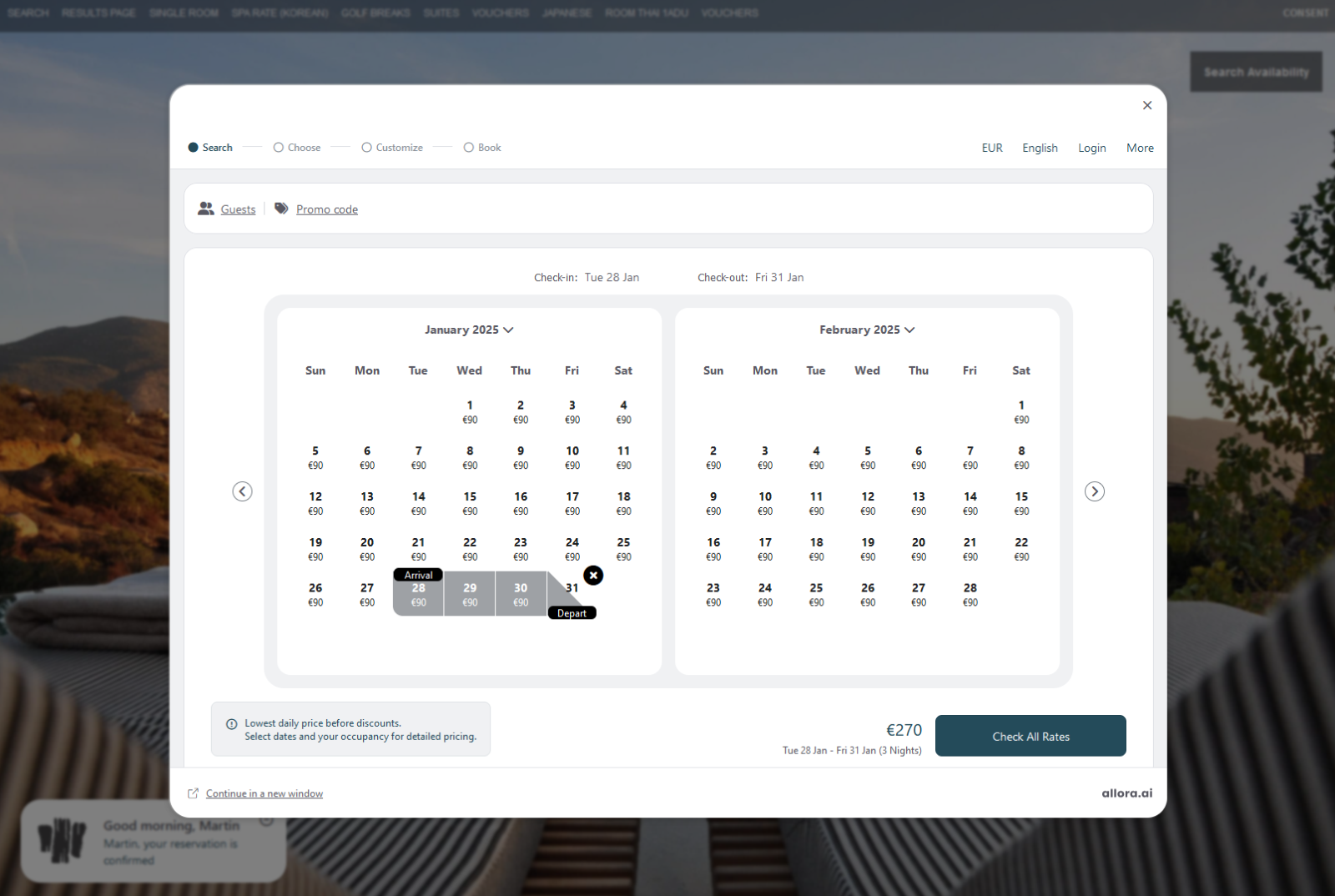1335x896 pixels.
Task: Open the Promo code link
Action: point(327,209)
